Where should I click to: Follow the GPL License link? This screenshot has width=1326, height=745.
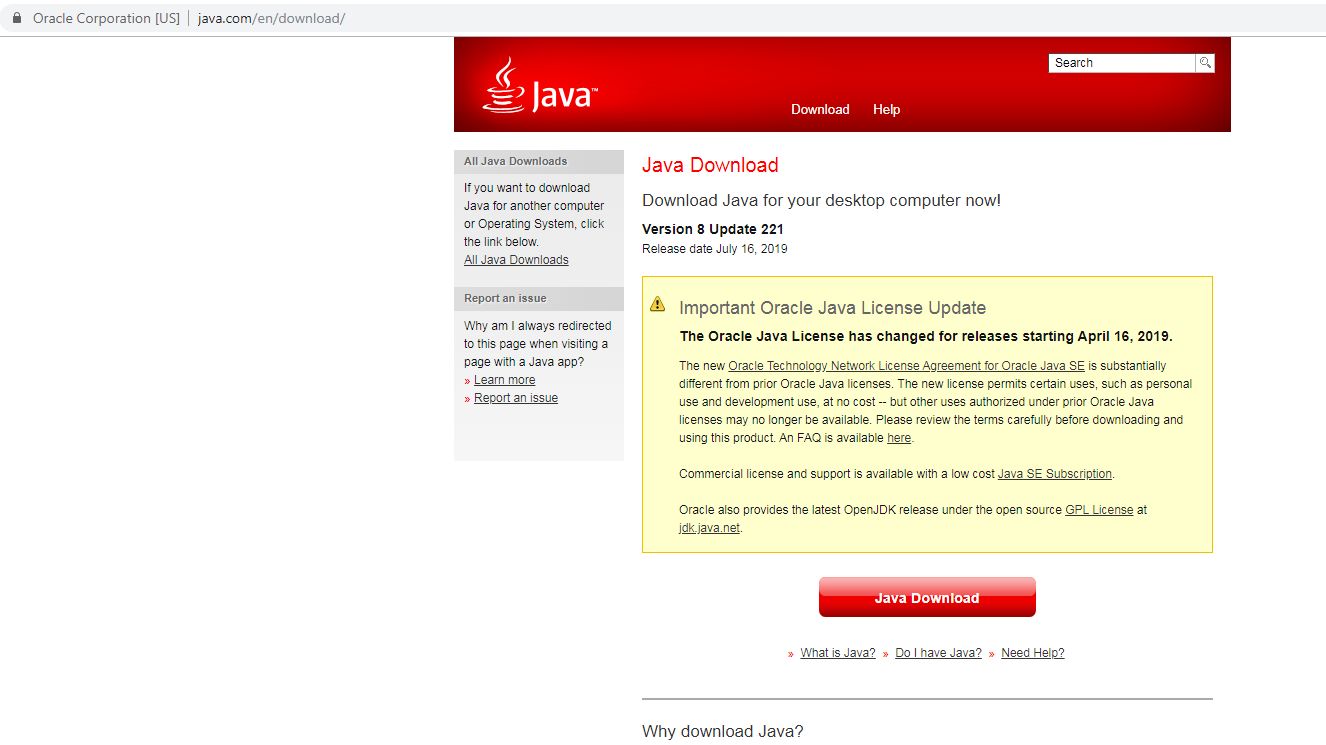coord(1099,510)
